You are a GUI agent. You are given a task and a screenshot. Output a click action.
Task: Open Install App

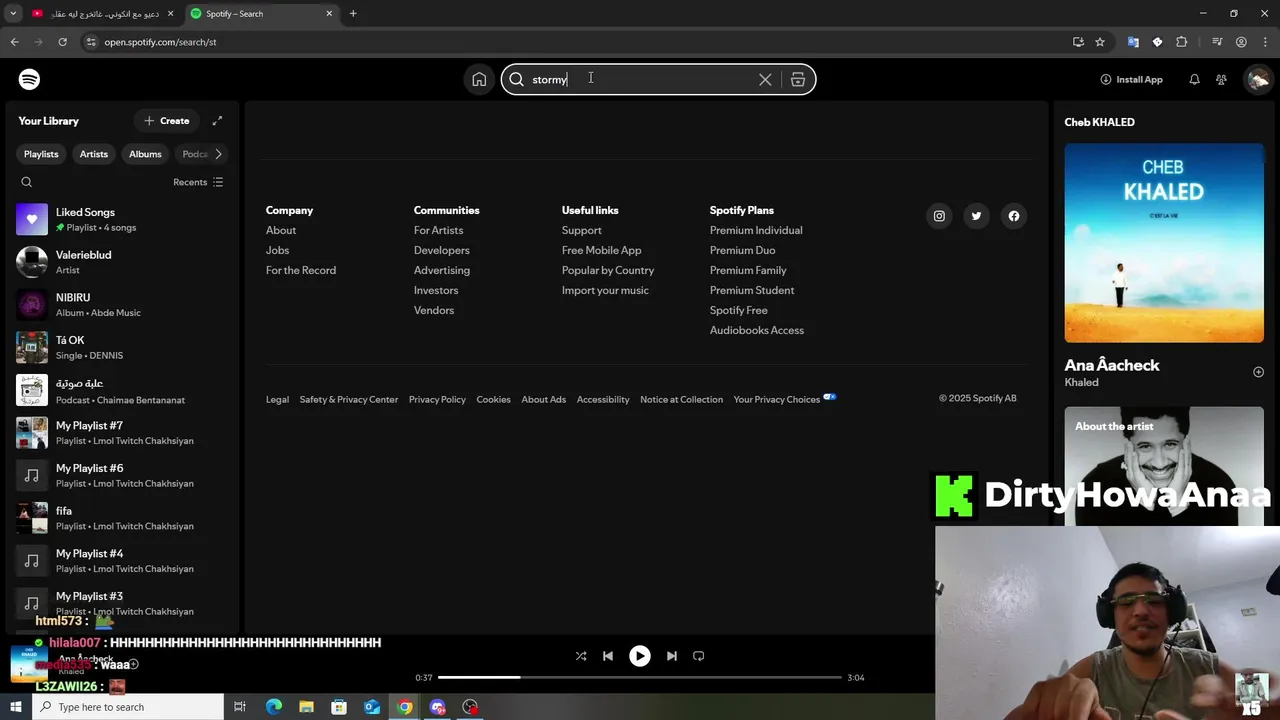click(x=1131, y=80)
